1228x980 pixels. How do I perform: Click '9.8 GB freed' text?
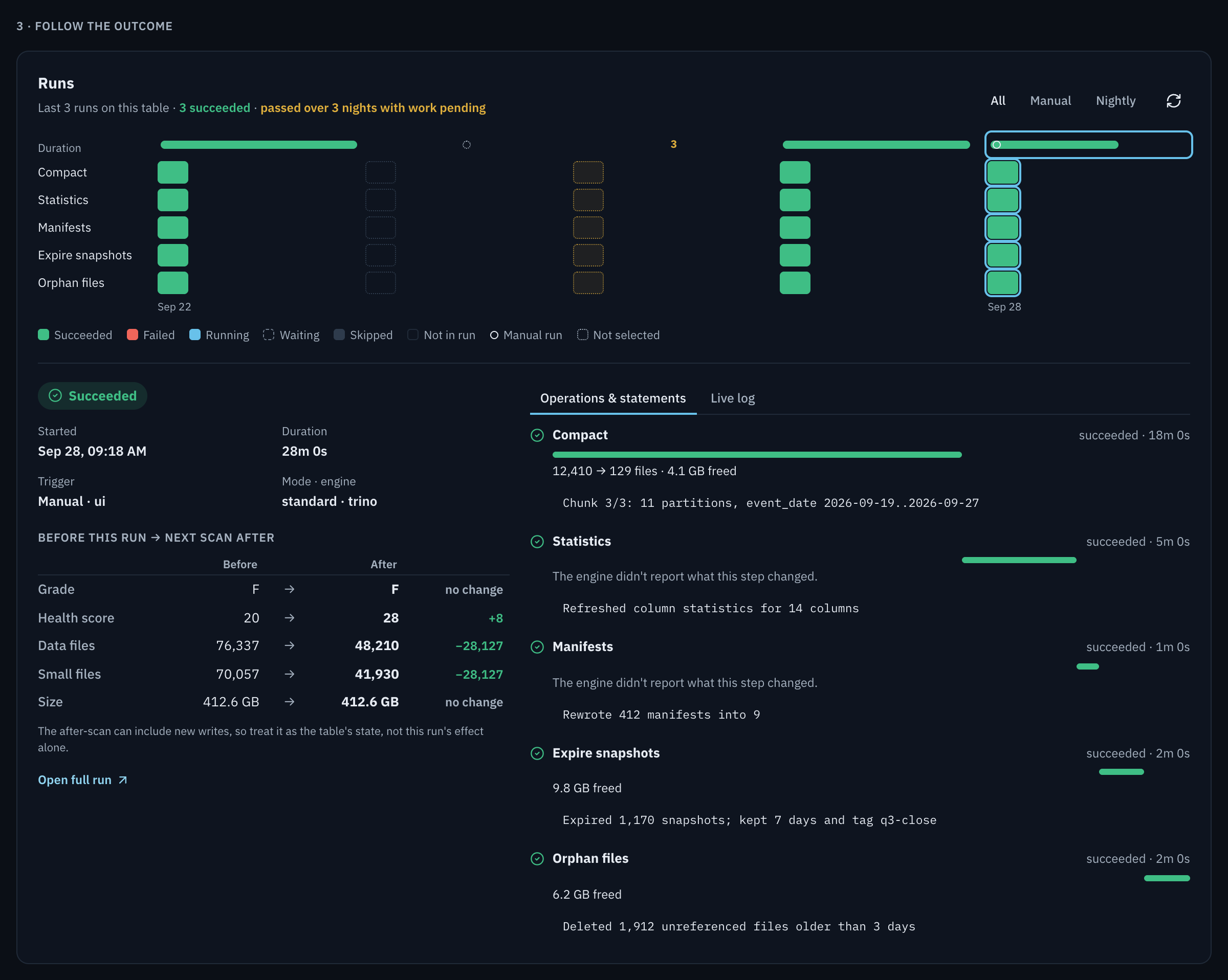point(587,788)
